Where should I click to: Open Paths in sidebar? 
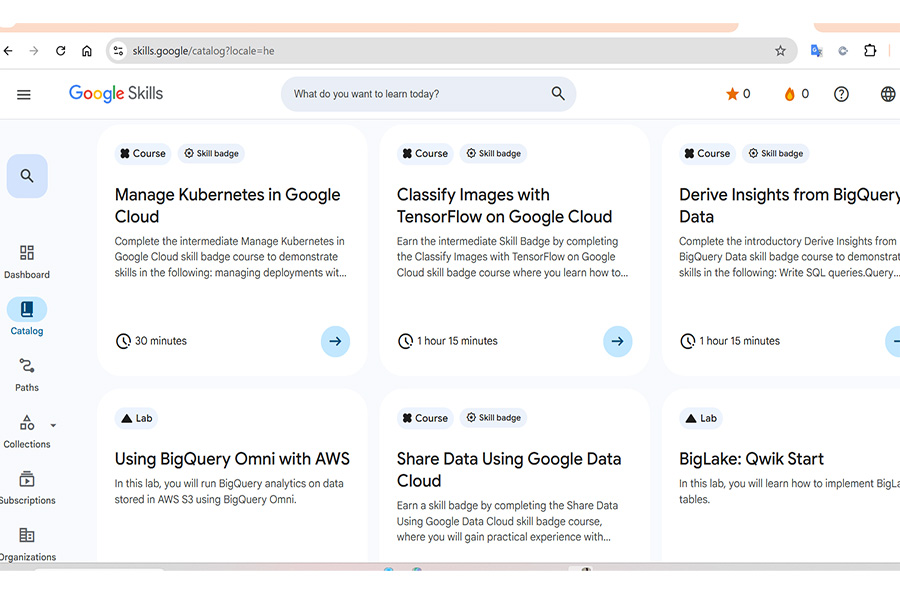(x=27, y=374)
